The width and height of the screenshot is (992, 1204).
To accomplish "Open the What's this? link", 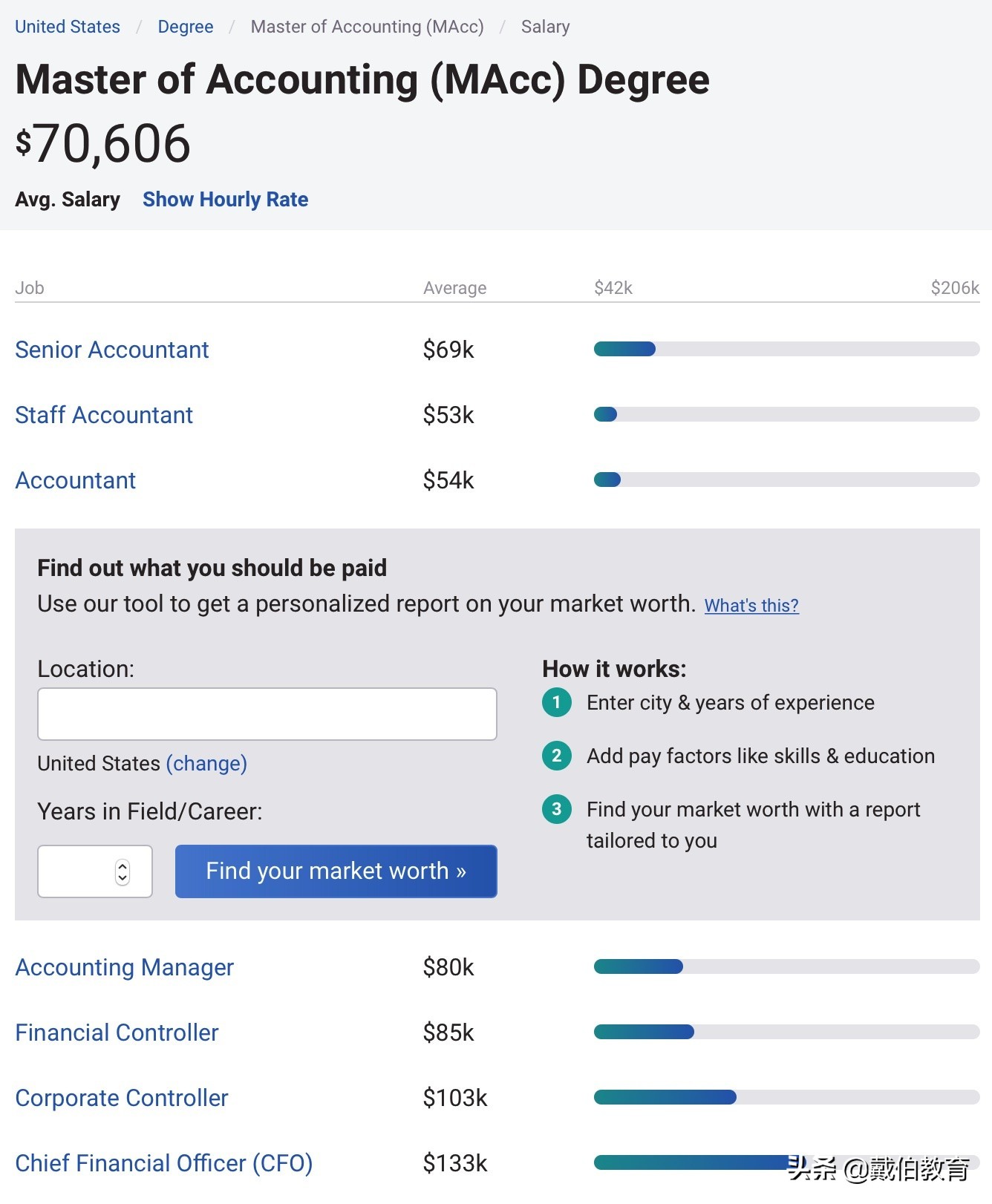I will 751,606.
